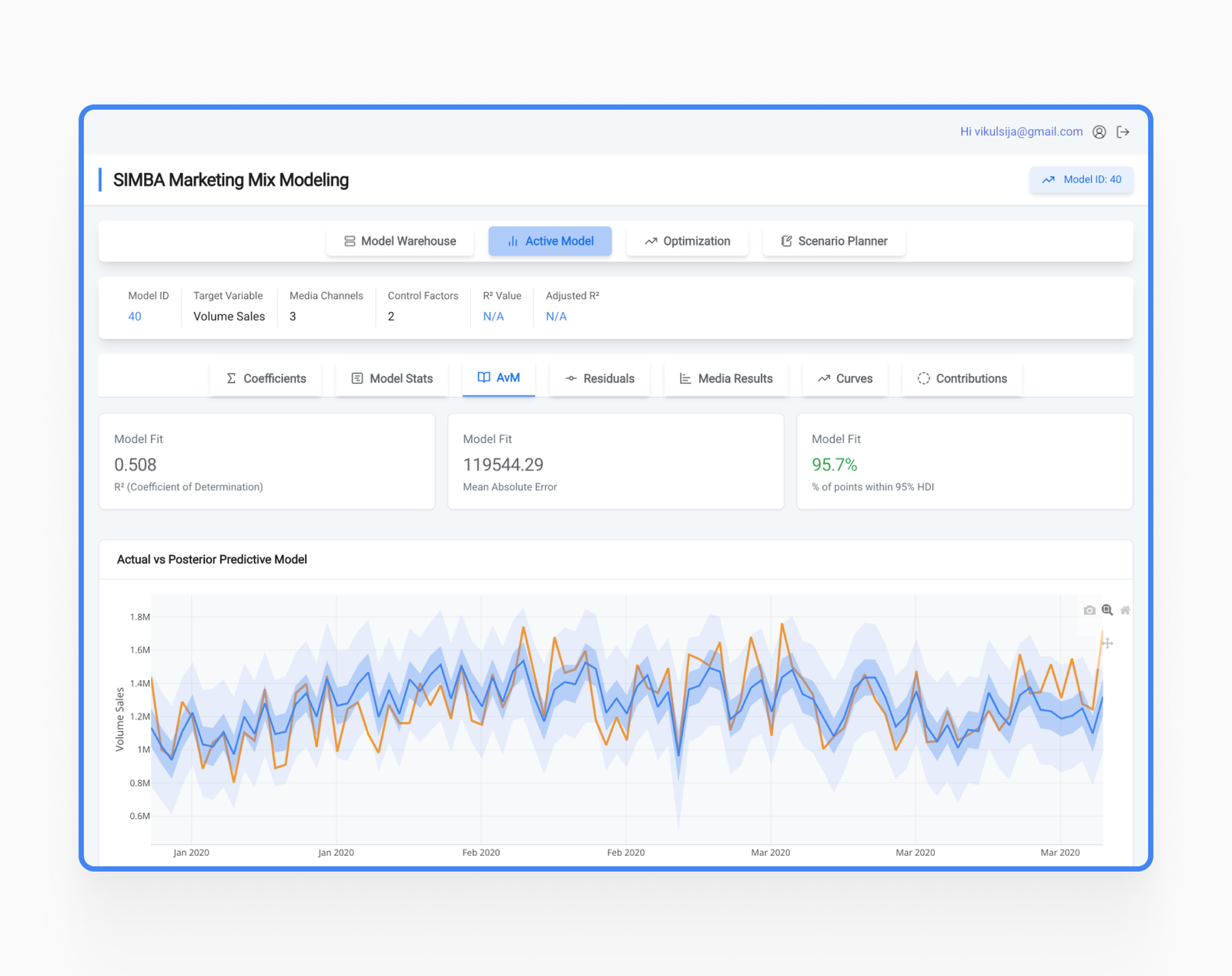Open the Contributions section
Screen dimensions: 1232x976
pyautogui.click(x=961, y=378)
